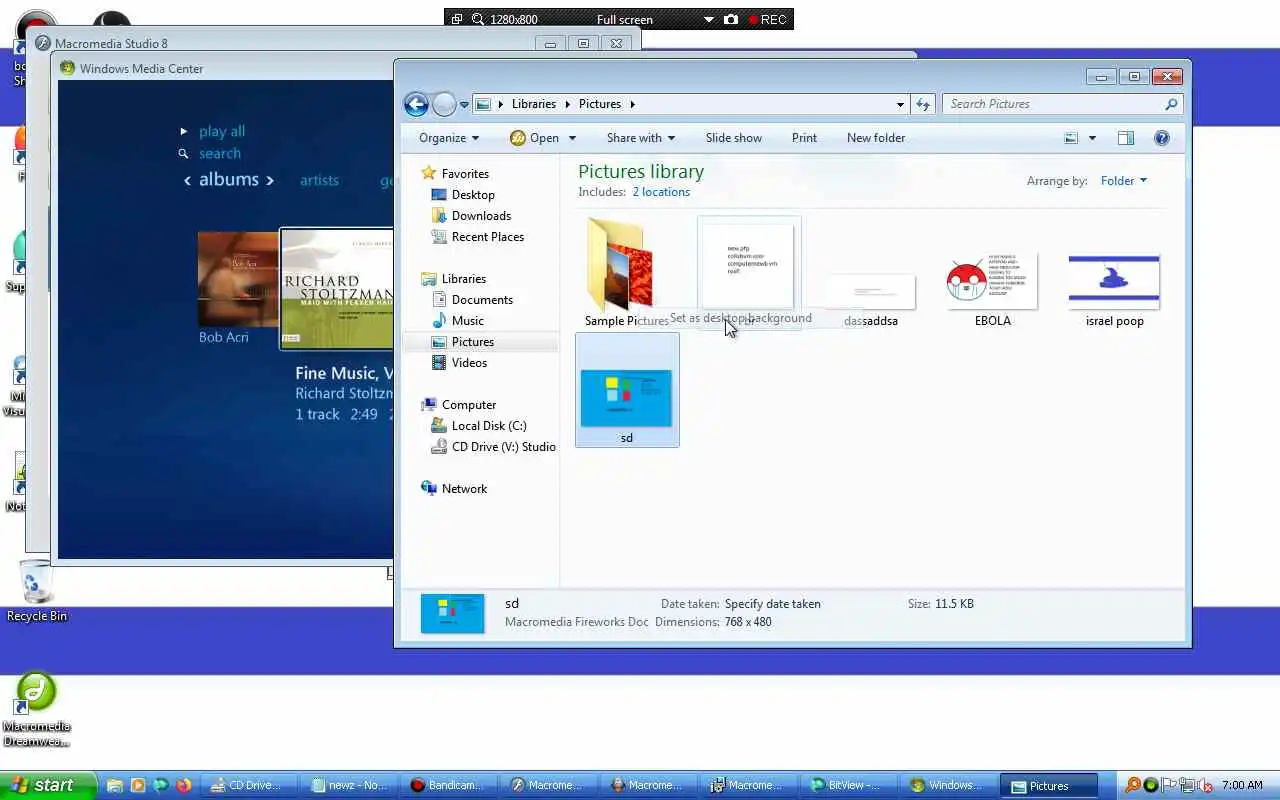The height and width of the screenshot is (800, 1280).
Task: Open the Macromedia Dreamweaver desktop shortcut
Action: coord(36,710)
